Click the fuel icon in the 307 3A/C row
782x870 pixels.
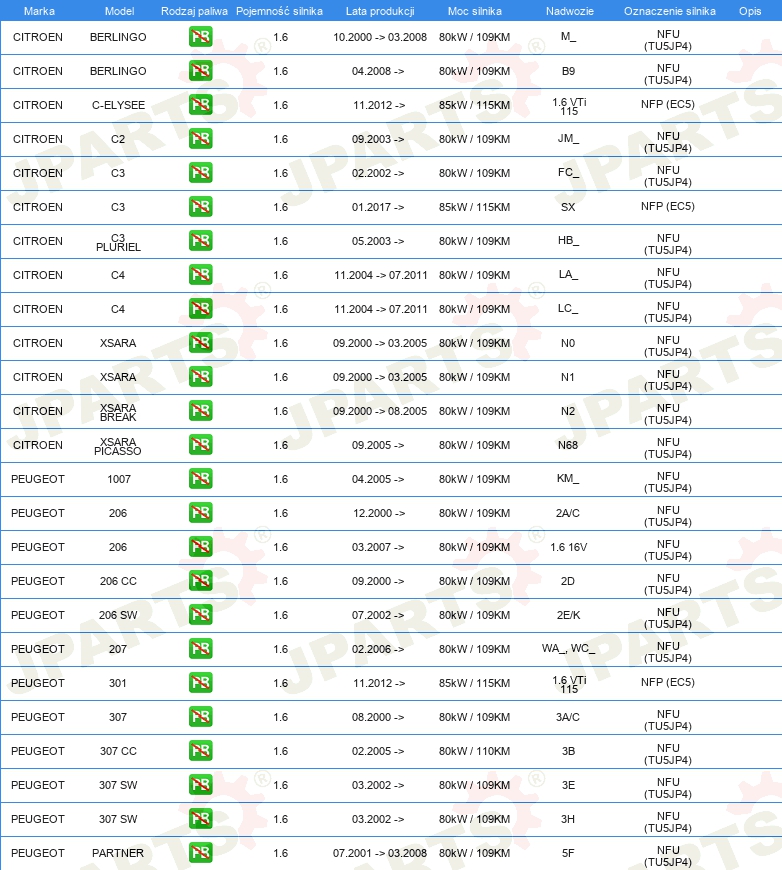[x=200, y=717]
